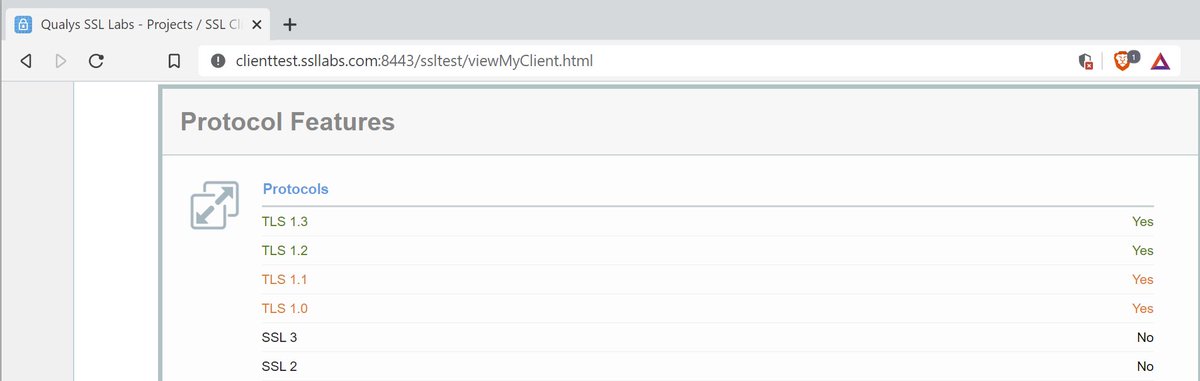This screenshot has width=1200, height=381.
Task: Click the Protocol Features heading
Action: point(287,122)
